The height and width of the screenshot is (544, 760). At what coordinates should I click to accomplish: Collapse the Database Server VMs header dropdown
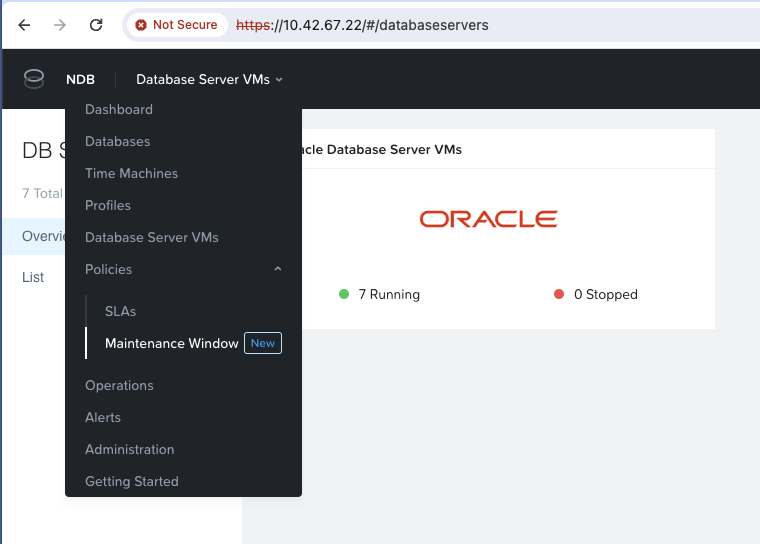click(209, 80)
